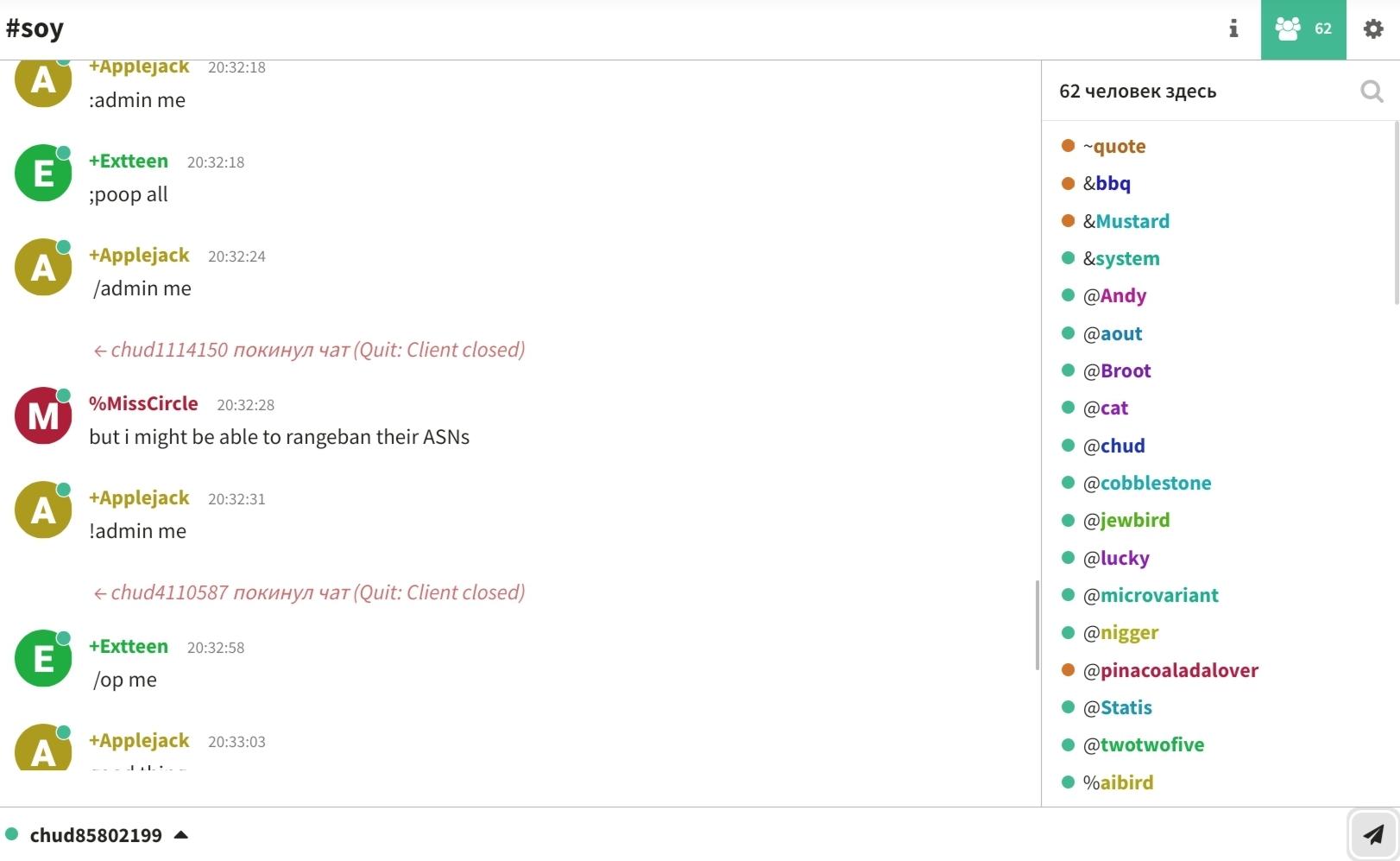Click Extteen's avatar beside ';poop all' message
The image size is (1400, 861).
(x=43, y=174)
